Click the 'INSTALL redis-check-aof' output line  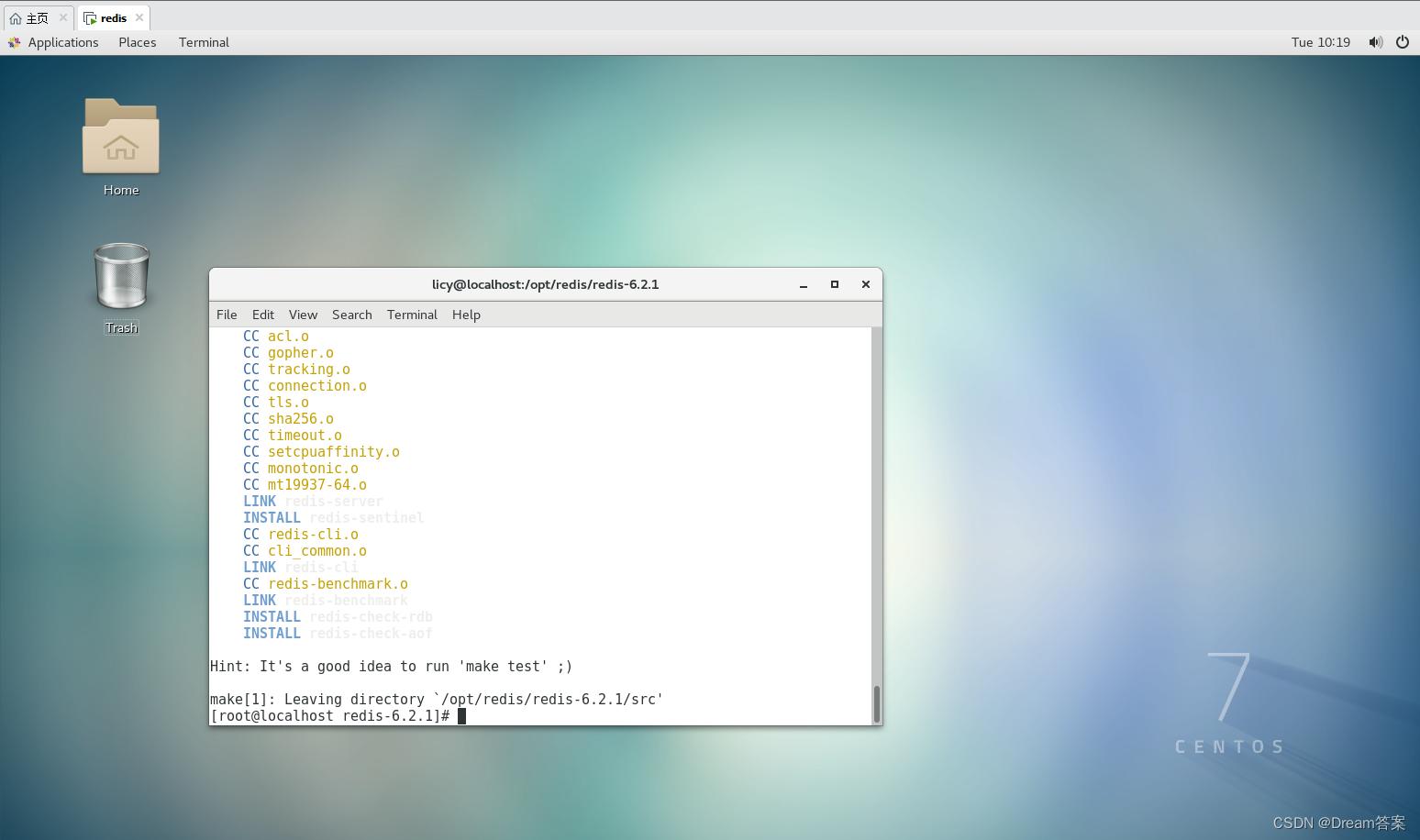pyautogui.click(x=338, y=634)
